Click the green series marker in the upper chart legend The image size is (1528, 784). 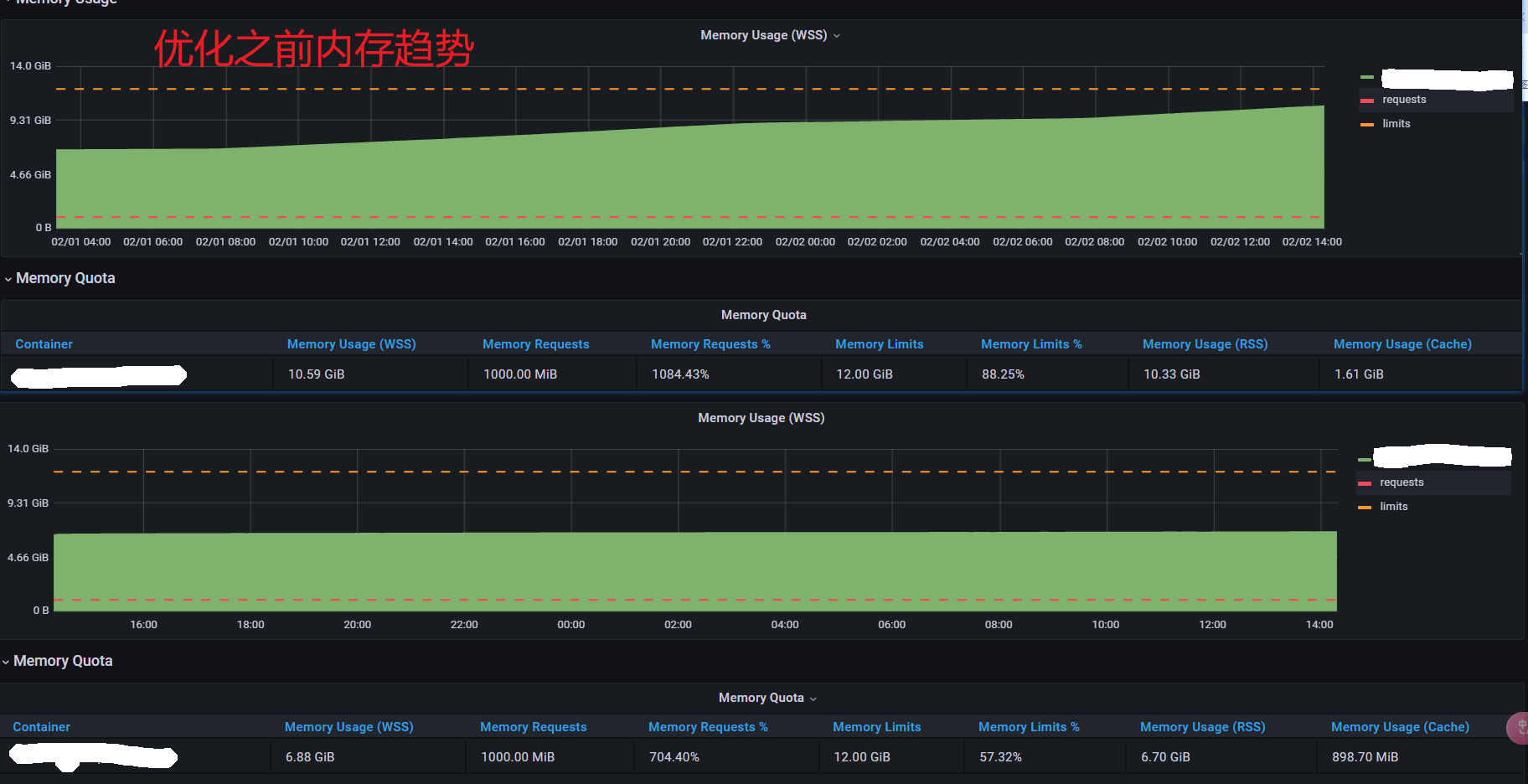(x=1367, y=77)
